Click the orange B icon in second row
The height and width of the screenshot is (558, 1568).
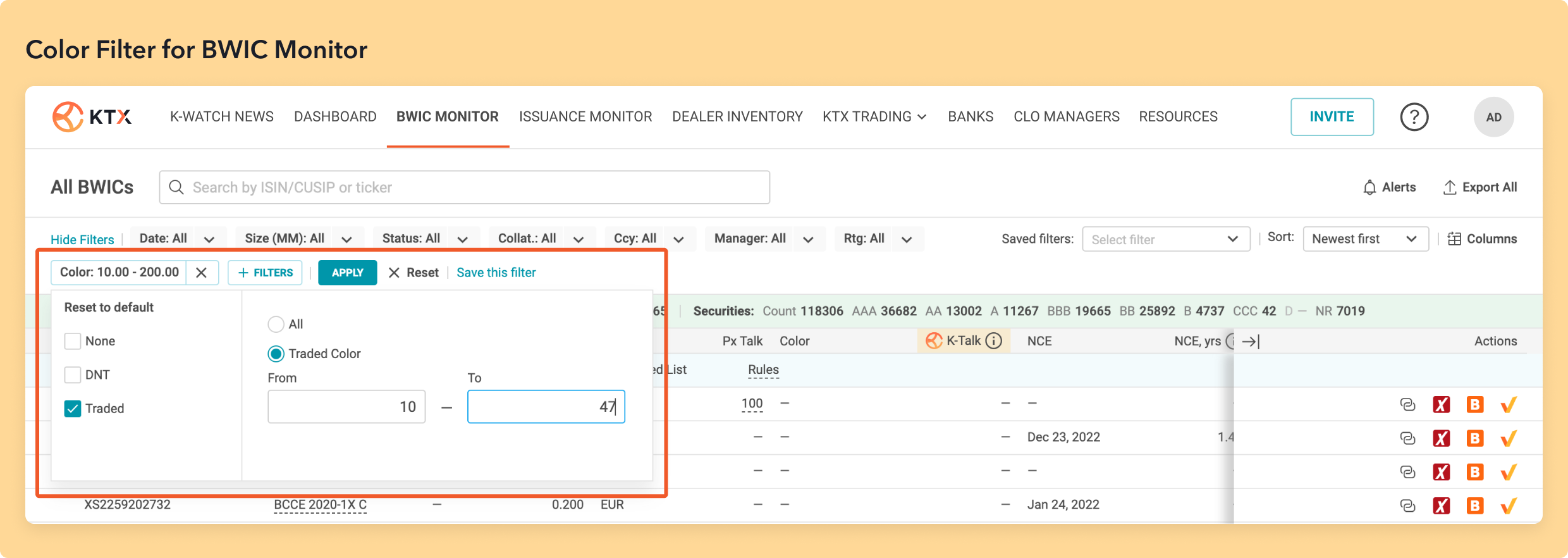[1474, 438]
